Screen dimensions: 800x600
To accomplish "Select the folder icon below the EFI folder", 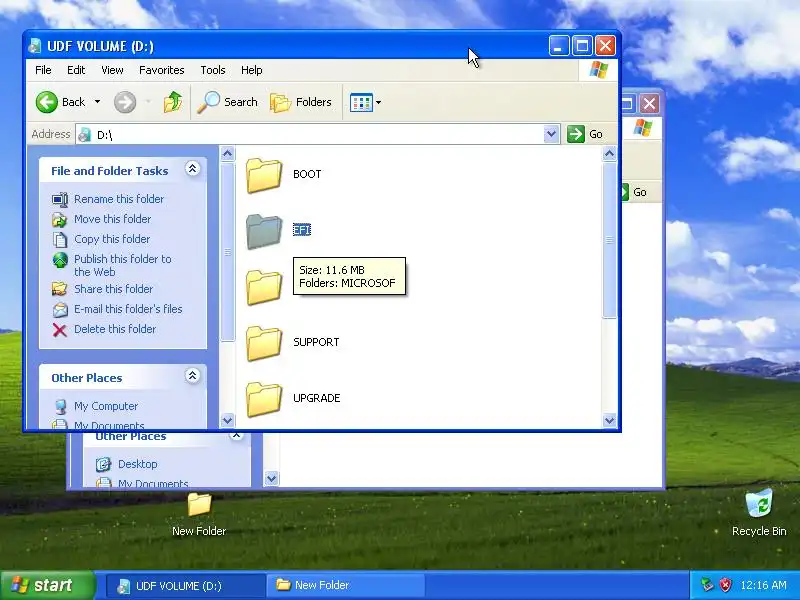I will click(264, 287).
